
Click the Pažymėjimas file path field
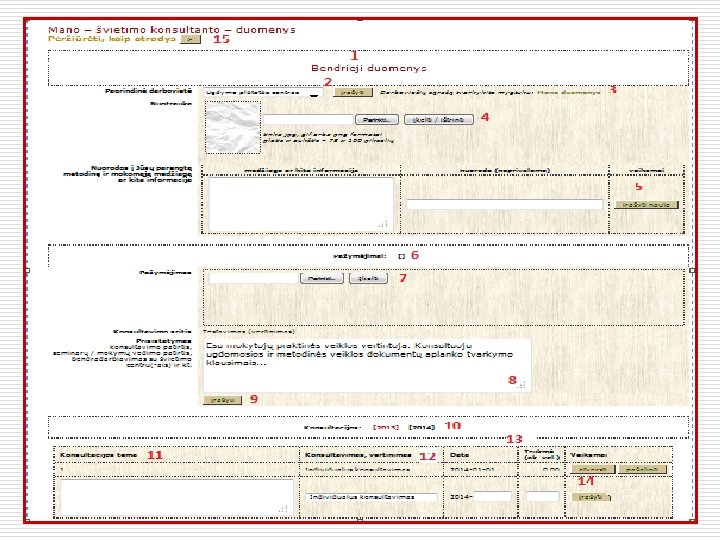(253, 278)
